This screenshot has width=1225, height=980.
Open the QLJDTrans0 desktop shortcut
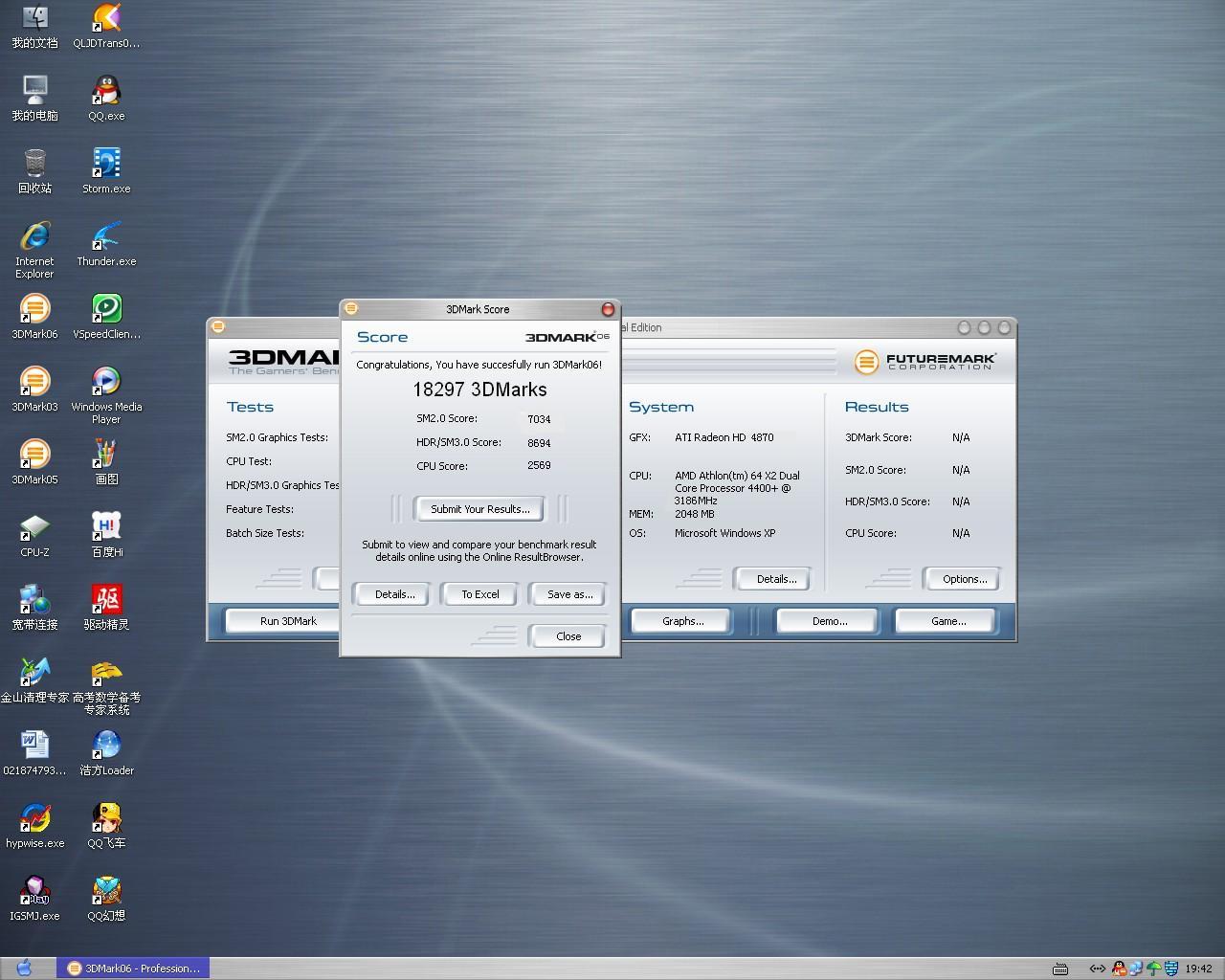(x=106, y=26)
